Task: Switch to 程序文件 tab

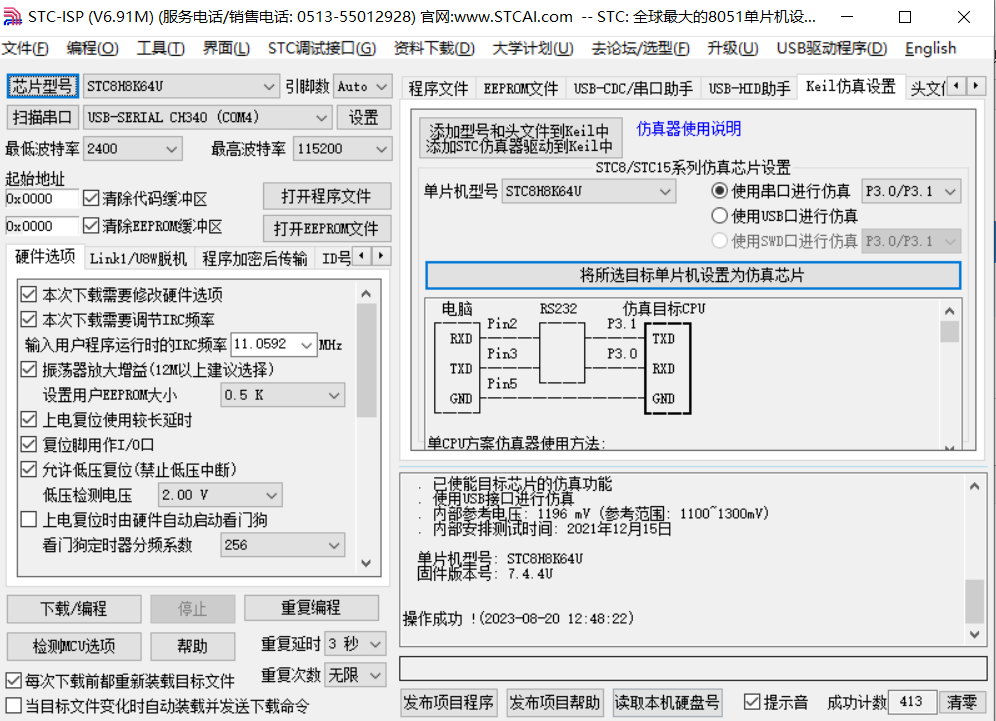Action: (x=438, y=88)
